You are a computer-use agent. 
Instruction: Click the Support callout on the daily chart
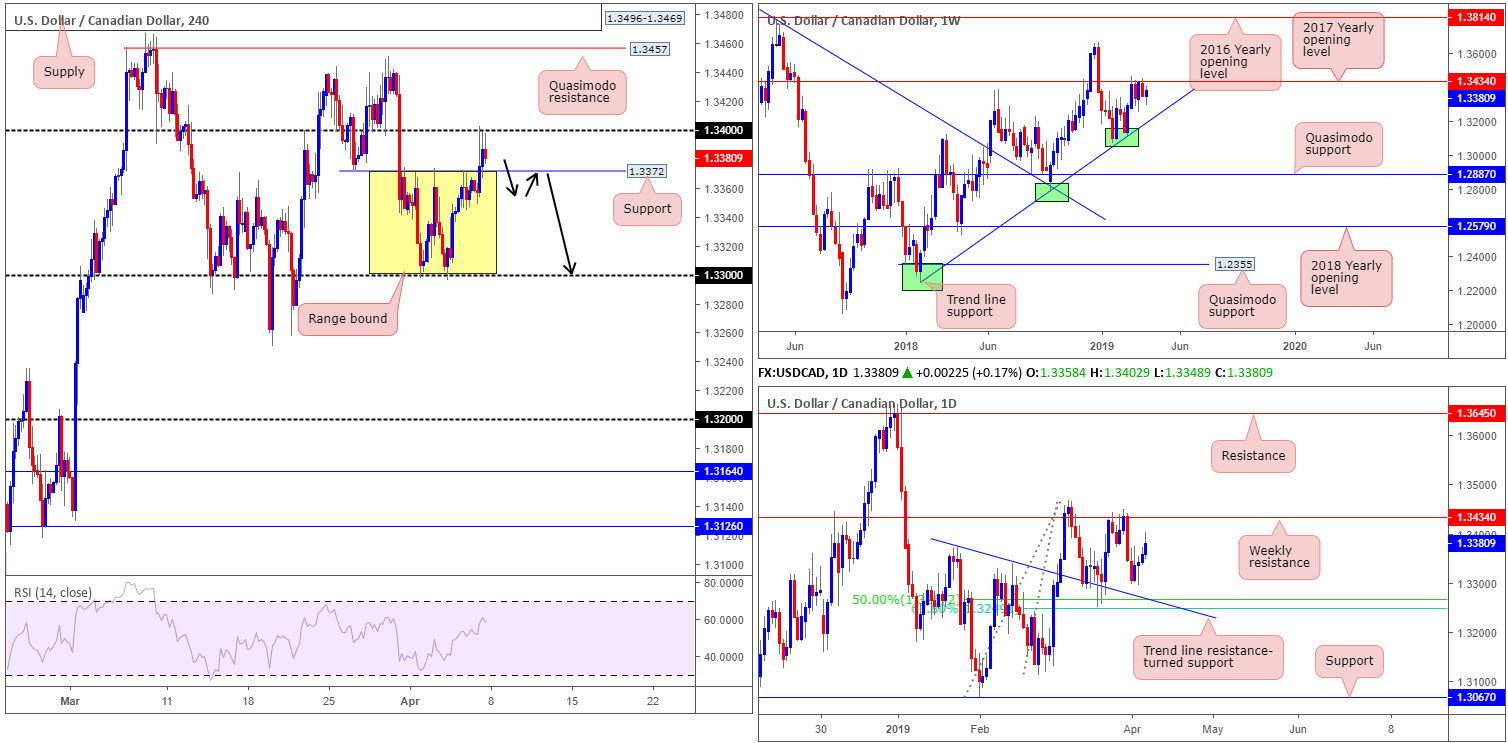click(x=1351, y=661)
